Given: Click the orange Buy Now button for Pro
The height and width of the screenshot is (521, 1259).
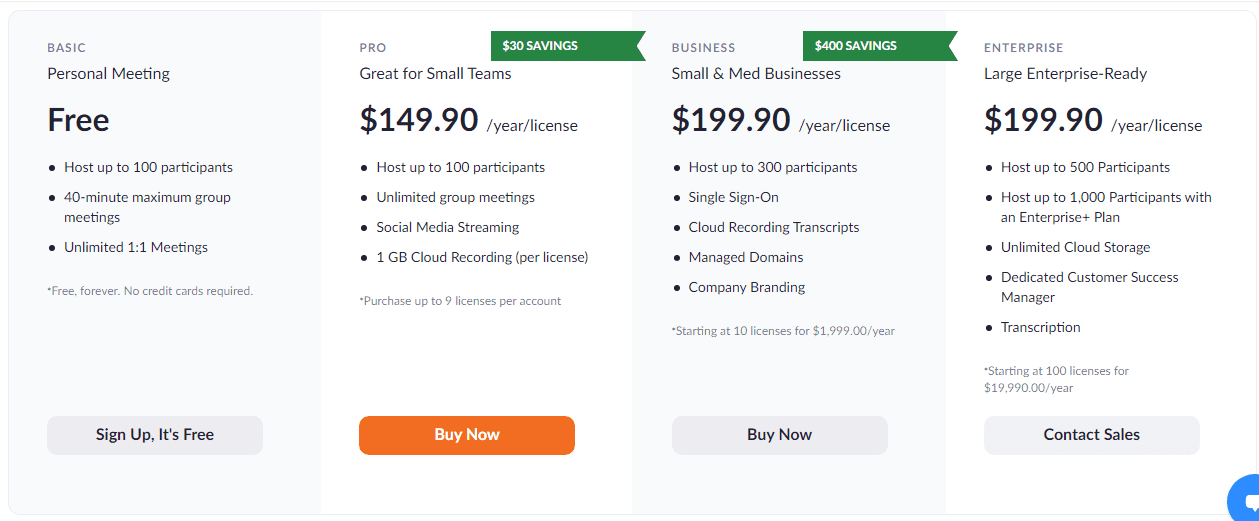Looking at the screenshot, I should [467, 435].
